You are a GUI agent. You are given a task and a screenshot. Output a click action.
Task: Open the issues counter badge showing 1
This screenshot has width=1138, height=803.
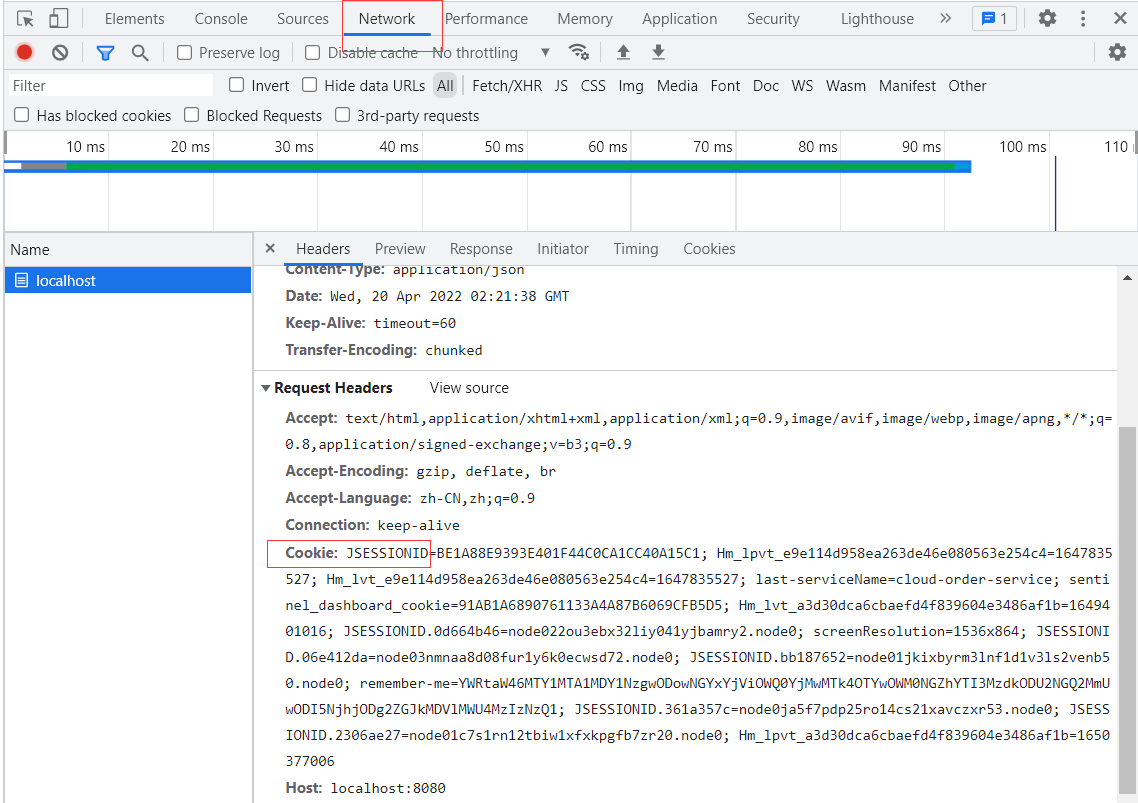(x=994, y=18)
